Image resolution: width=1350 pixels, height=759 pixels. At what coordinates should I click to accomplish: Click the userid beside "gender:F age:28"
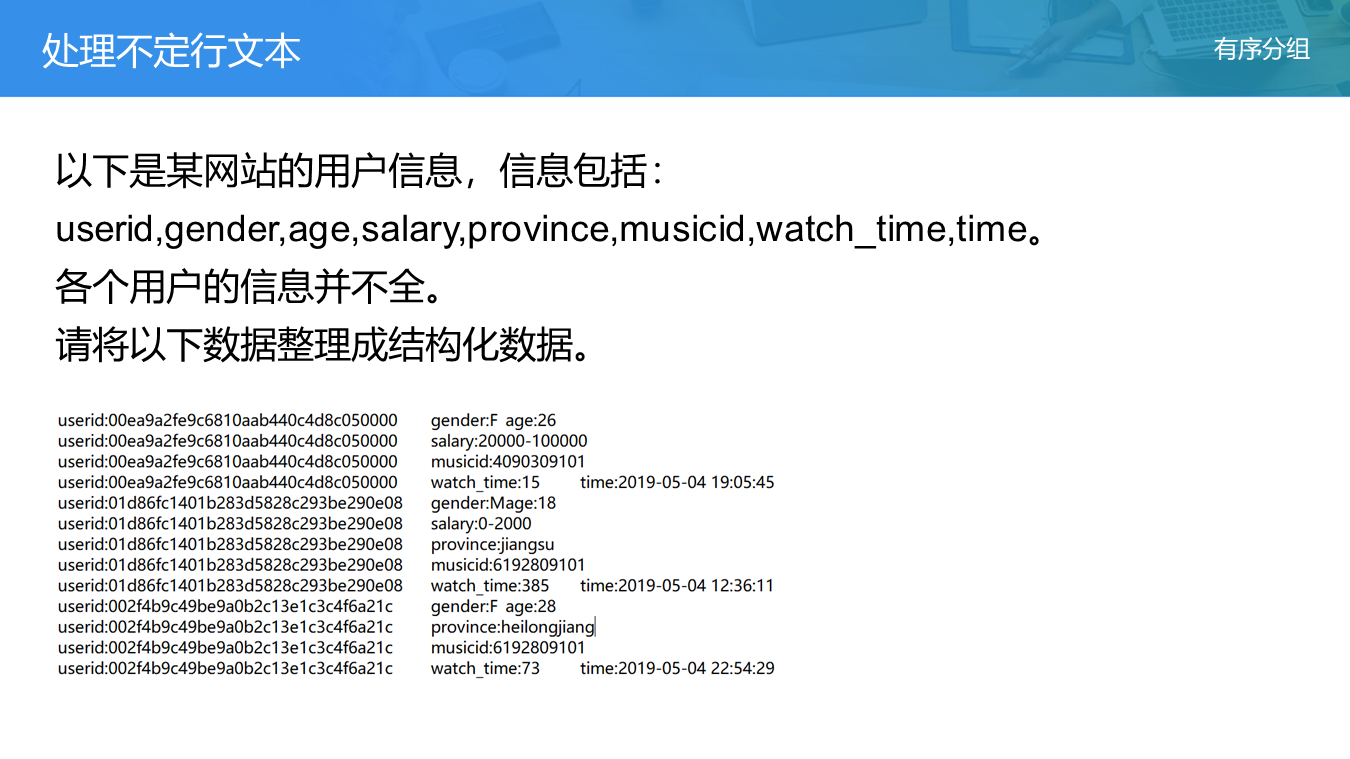[225, 606]
